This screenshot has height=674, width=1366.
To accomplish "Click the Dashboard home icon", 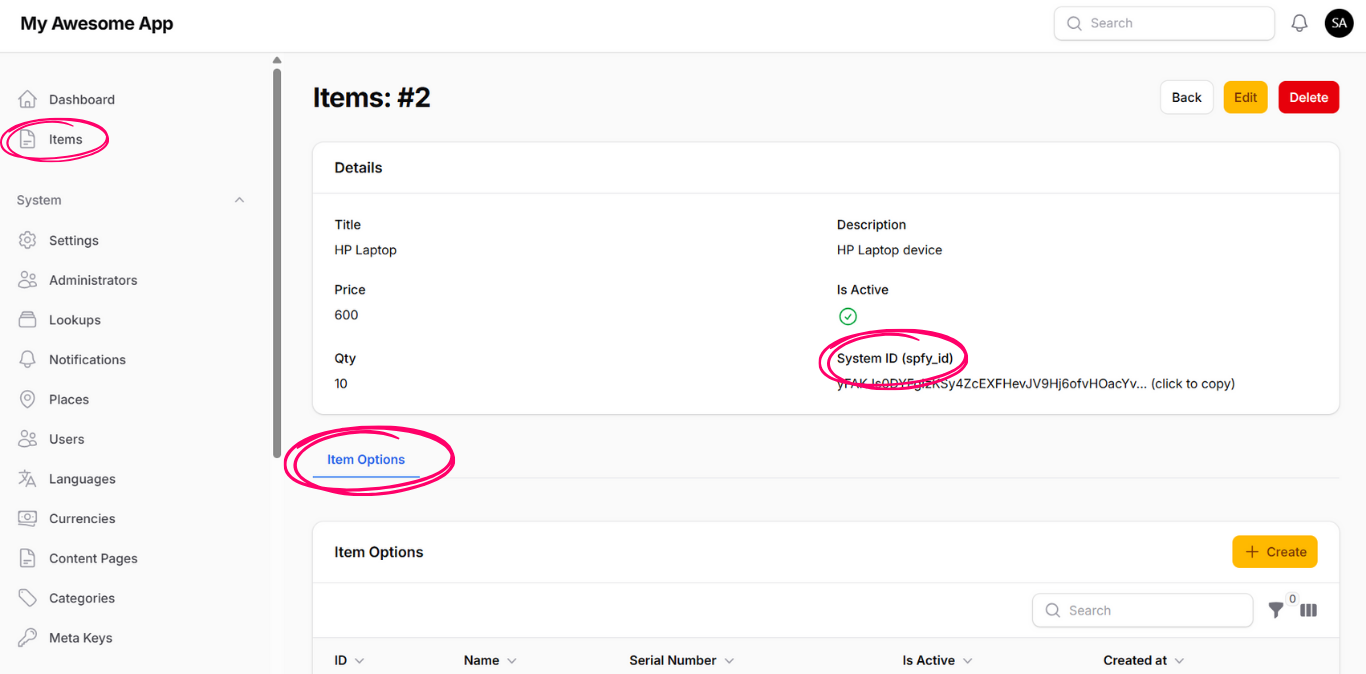I will pos(28,99).
